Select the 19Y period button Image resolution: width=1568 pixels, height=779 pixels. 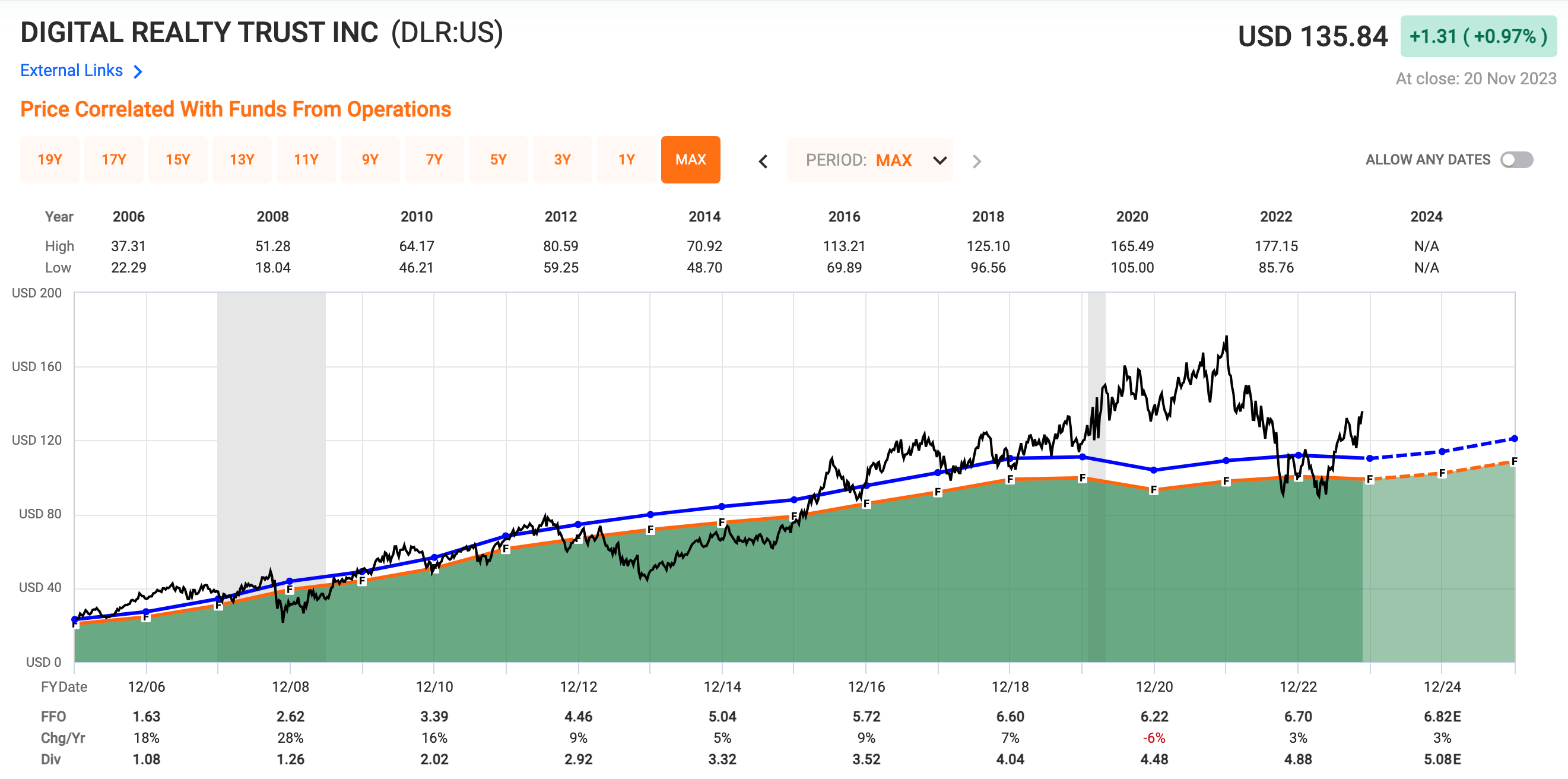click(50, 160)
